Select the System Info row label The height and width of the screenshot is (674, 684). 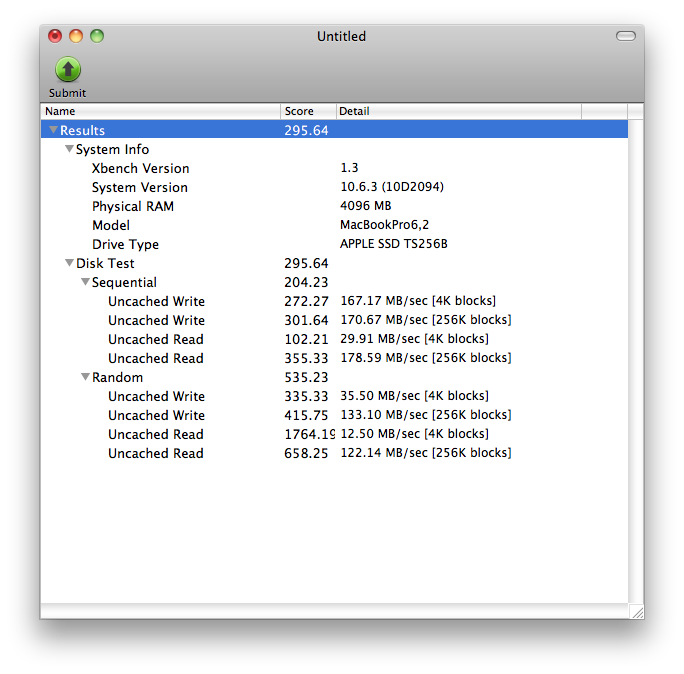pyautogui.click(x=113, y=149)
